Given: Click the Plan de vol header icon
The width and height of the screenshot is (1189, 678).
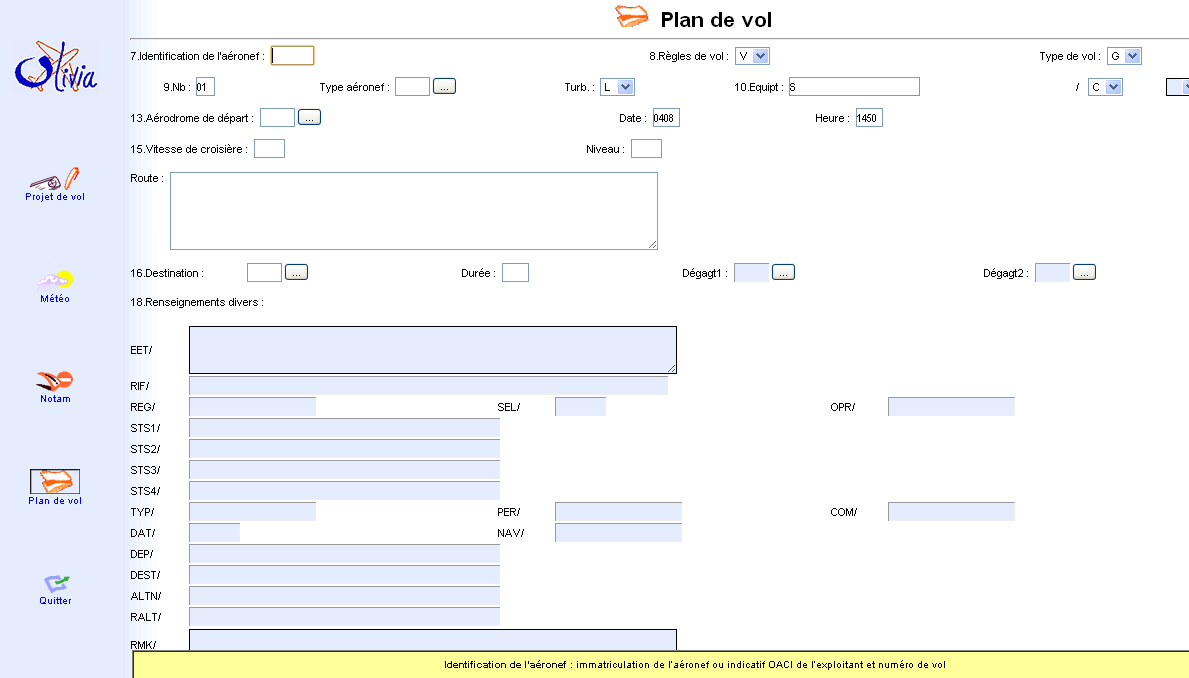Looking at the screenshot, I should click(632, 18).
